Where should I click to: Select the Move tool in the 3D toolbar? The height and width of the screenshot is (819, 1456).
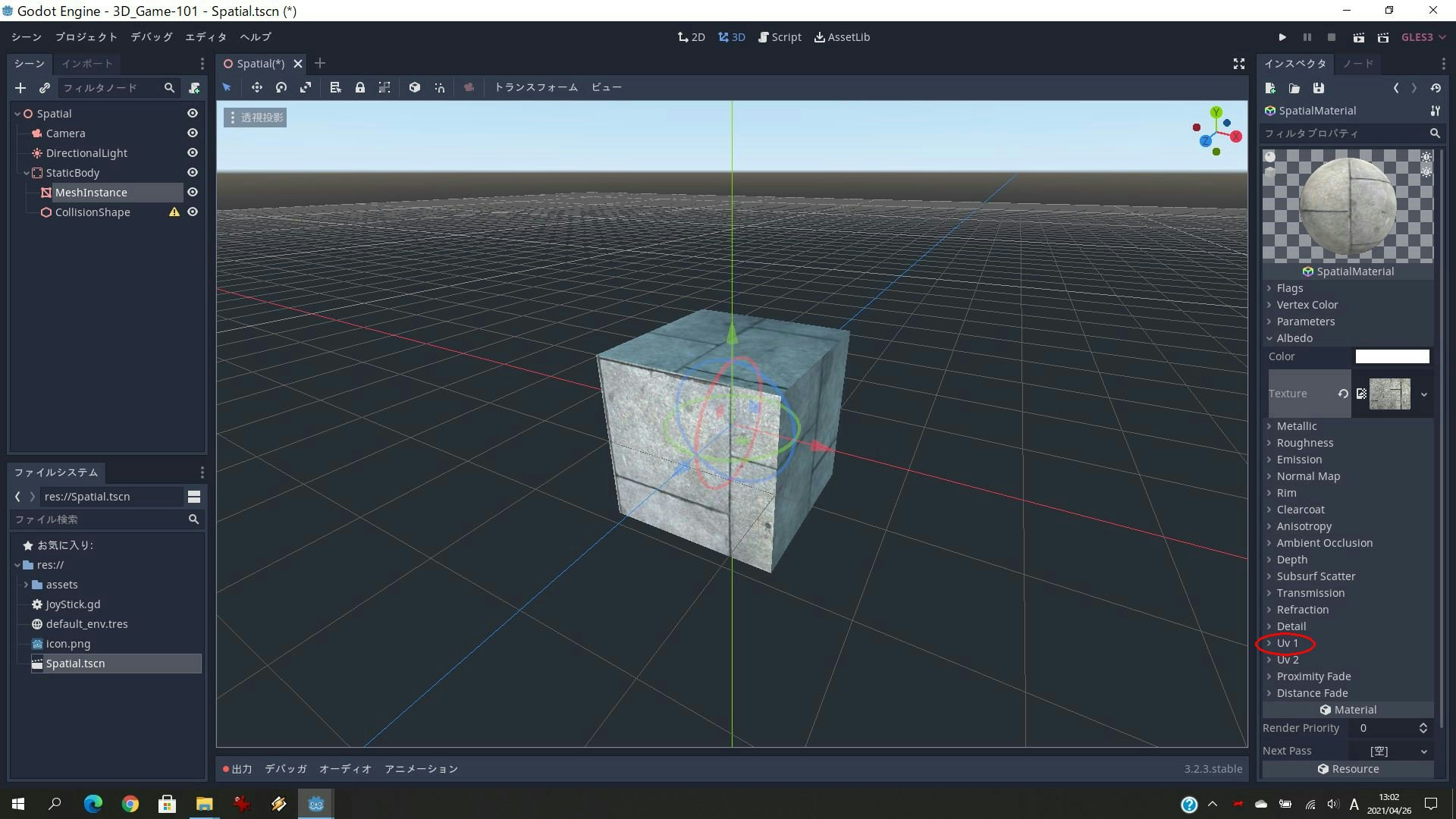[256, 87]
